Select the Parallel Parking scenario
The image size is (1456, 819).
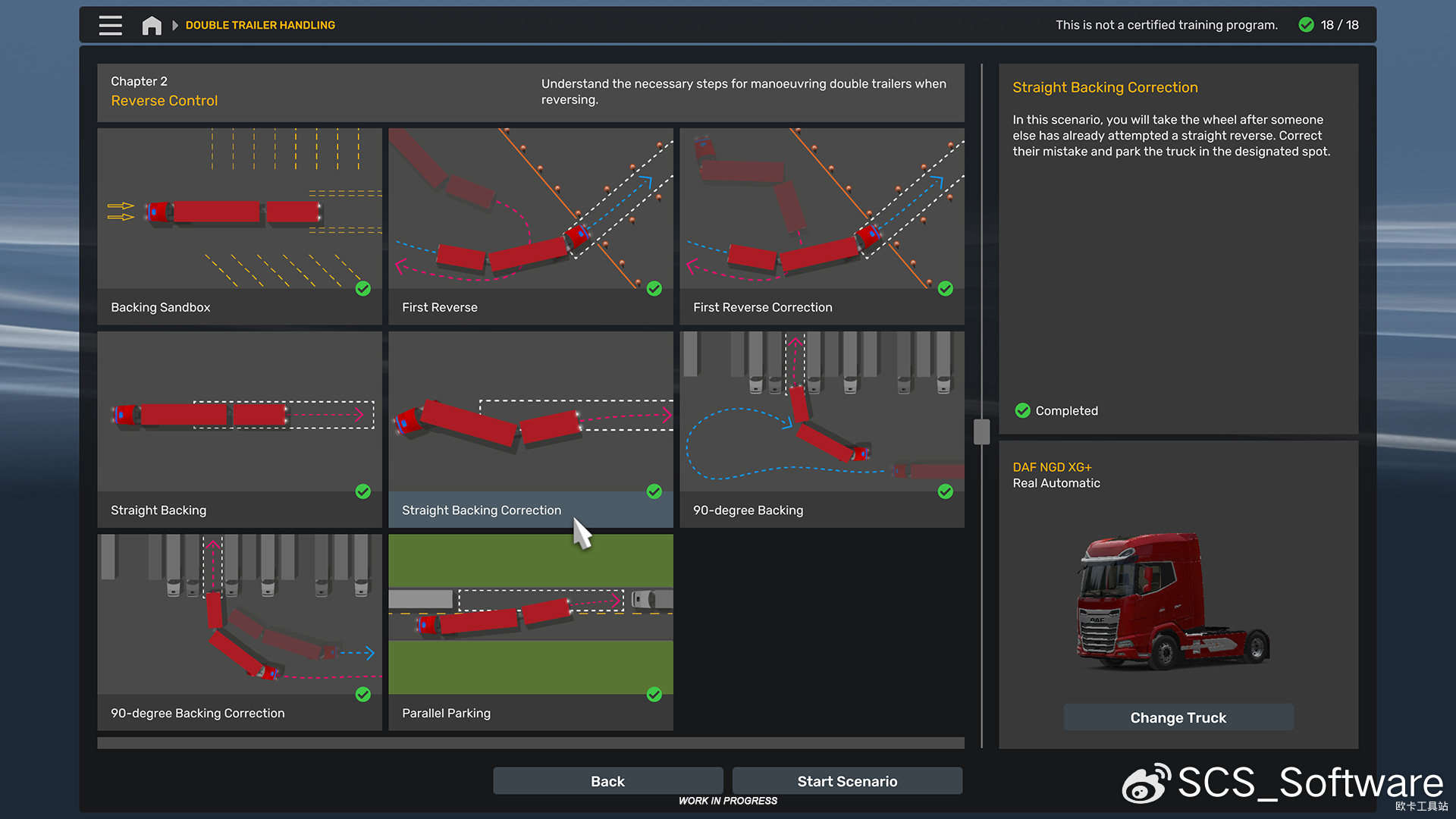tap(530, 631)
